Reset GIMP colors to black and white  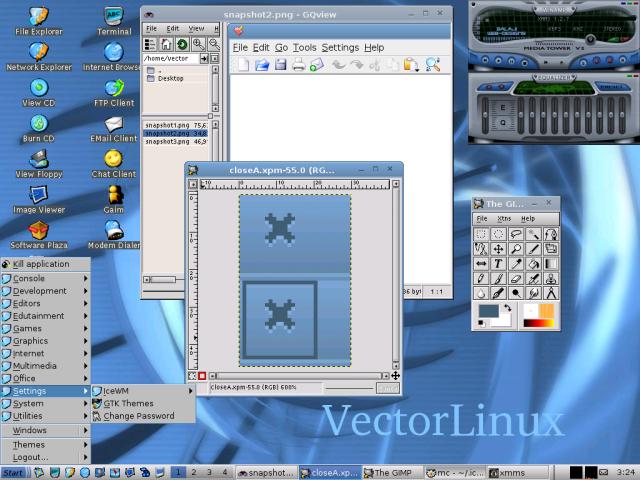(482, 324)
